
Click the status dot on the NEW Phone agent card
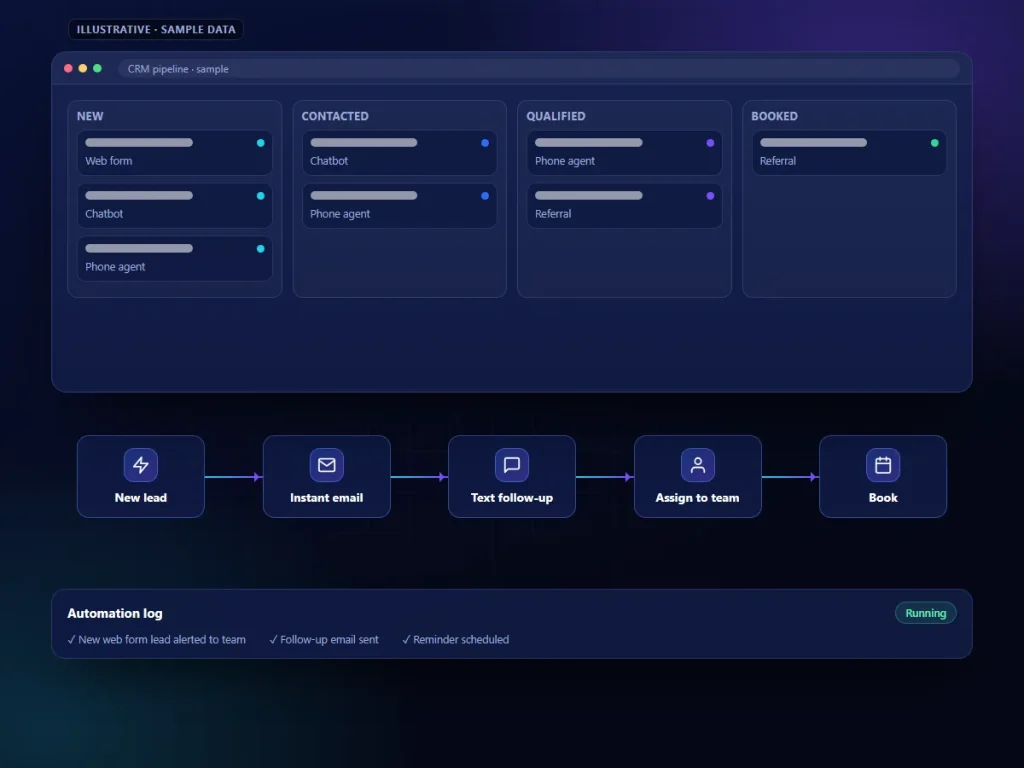coord(261,249)
